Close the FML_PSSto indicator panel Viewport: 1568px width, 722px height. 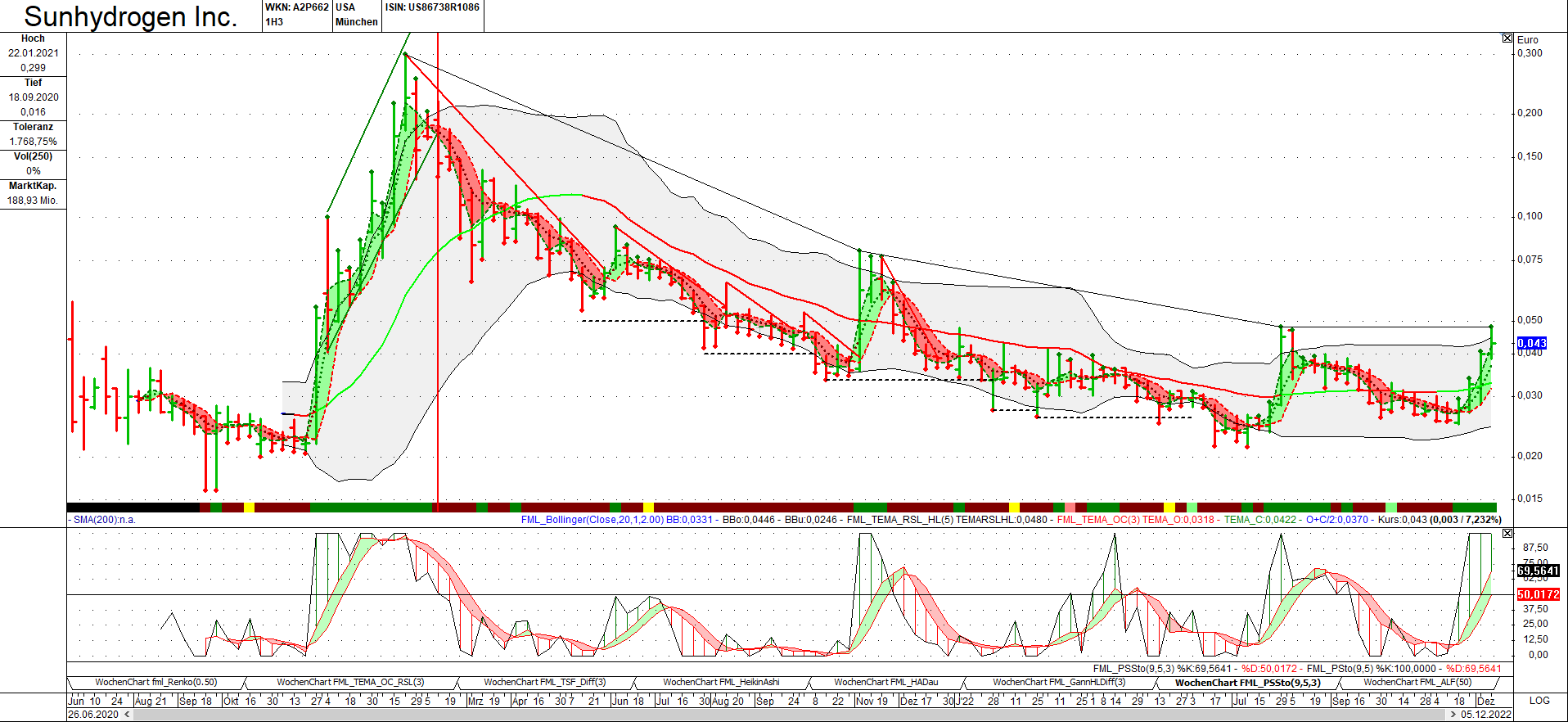pyautogui.click(x=1507, y=534)
